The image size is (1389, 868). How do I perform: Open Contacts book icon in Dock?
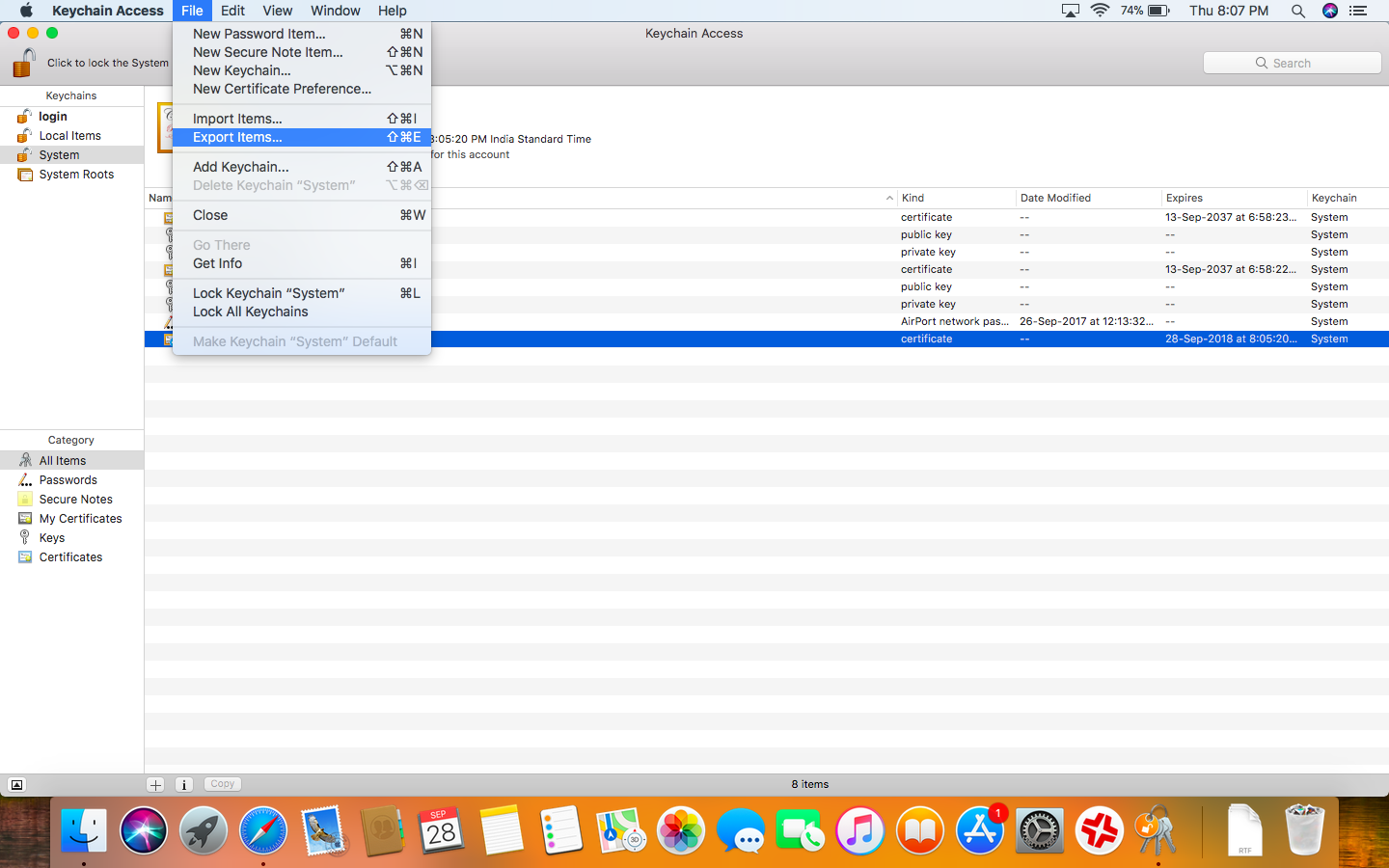[x=383, y=830]
